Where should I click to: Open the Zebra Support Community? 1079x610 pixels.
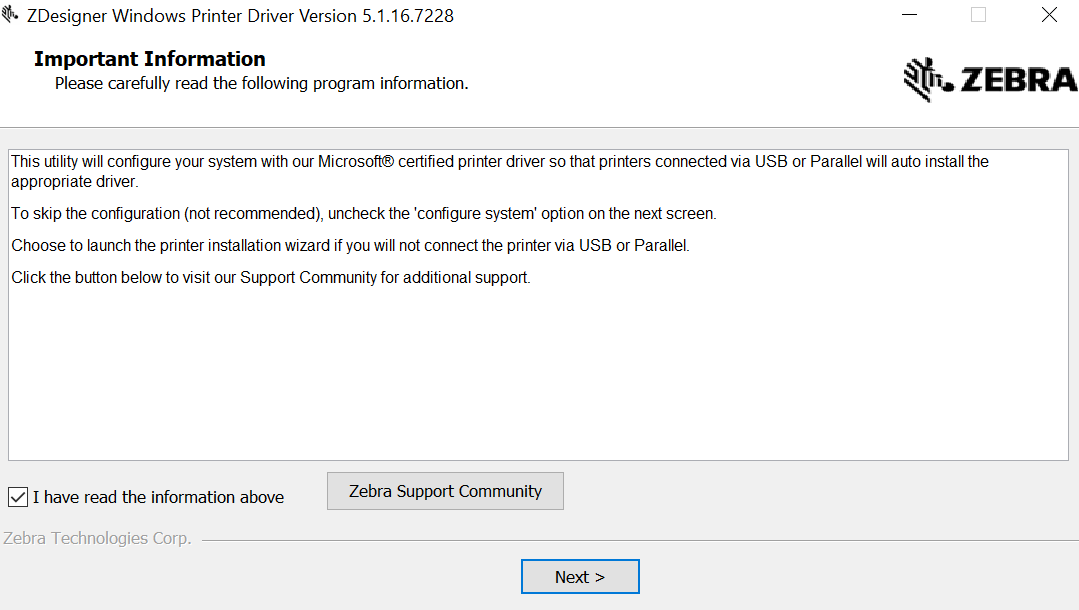tap(445, 491)
